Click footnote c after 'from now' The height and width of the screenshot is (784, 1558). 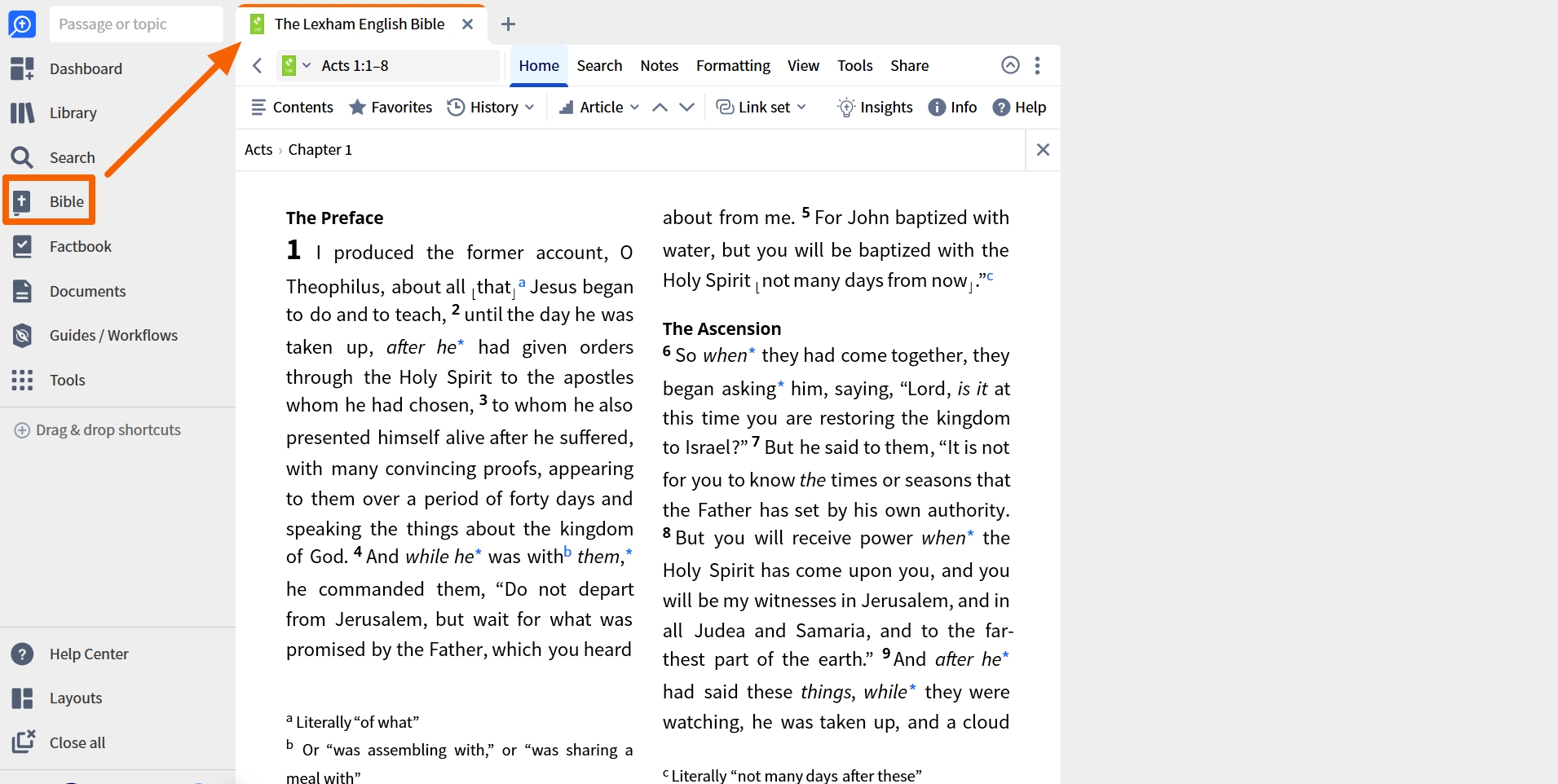tap(990, 276)
